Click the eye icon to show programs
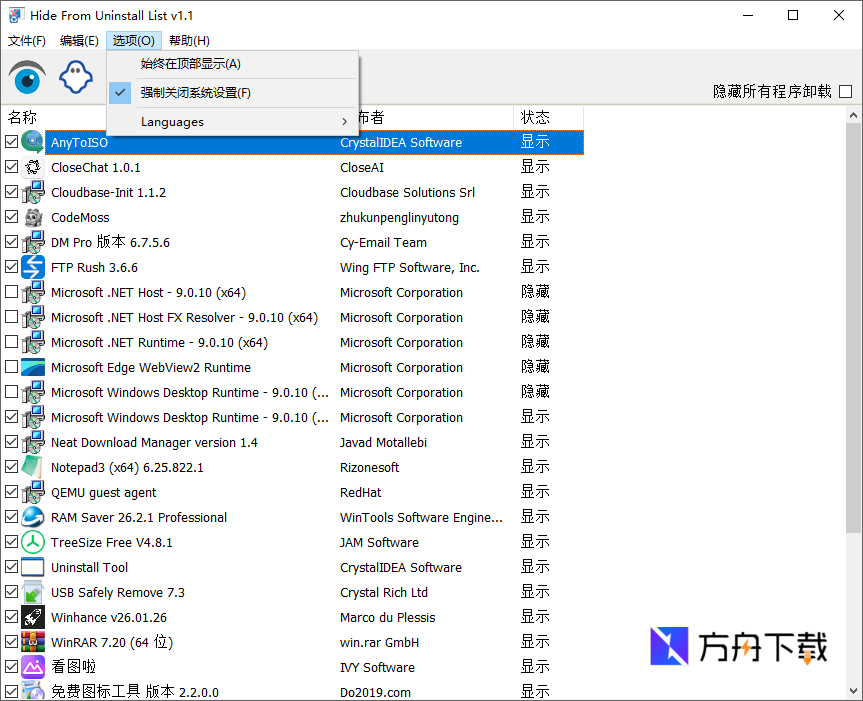This screenshot has height=701, width=863. point(26,76)
